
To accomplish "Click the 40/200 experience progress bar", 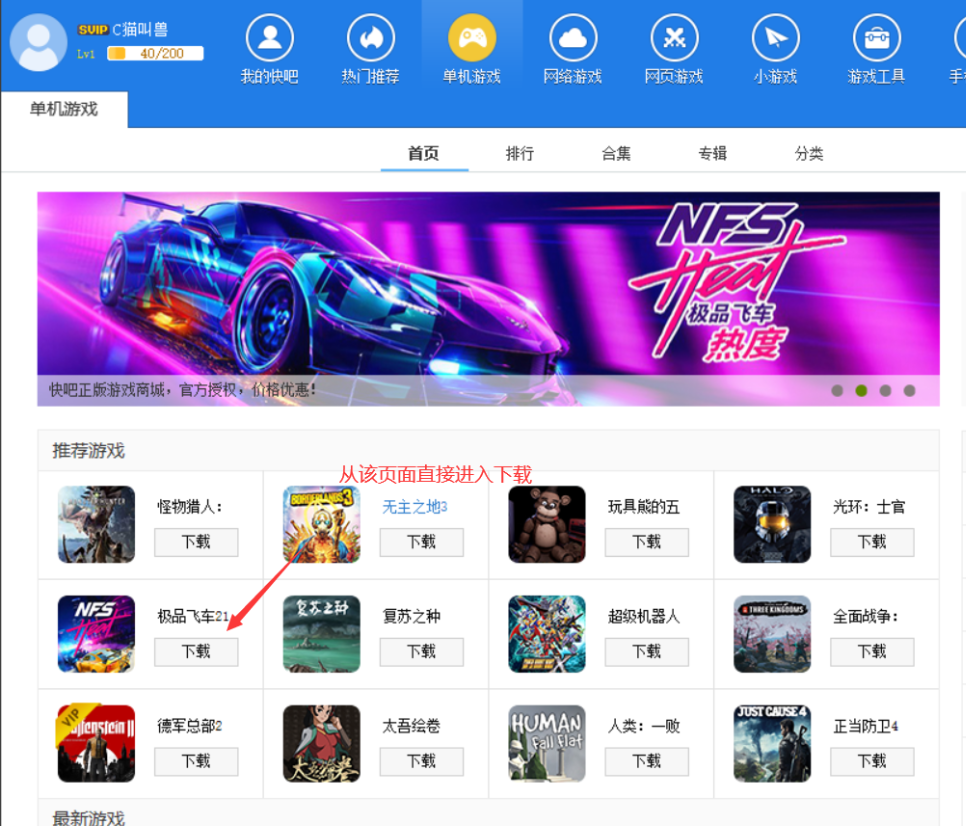I will pyautogui.click(x=155, y=54).
